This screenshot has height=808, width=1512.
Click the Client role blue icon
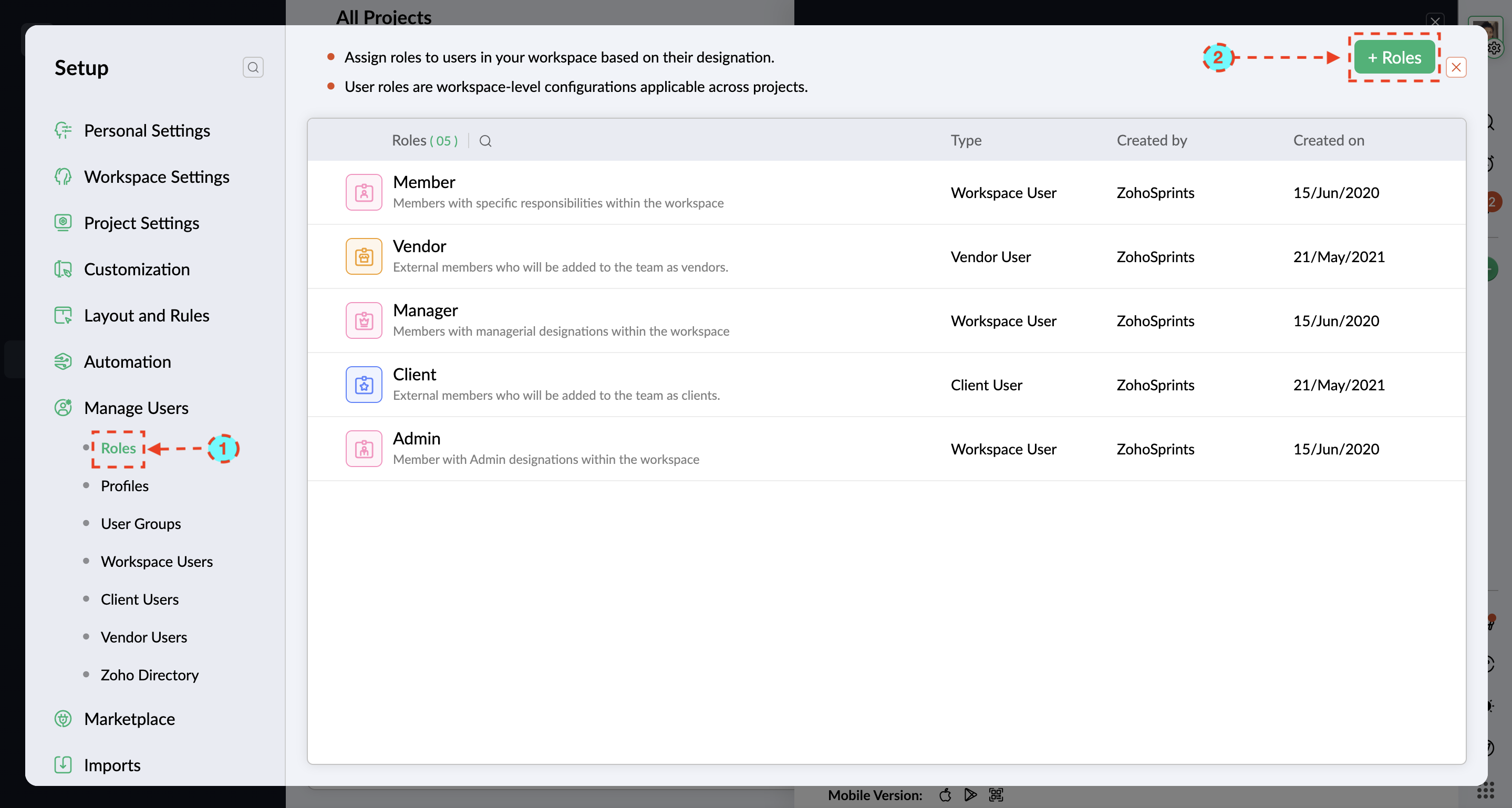coord(364,385)
